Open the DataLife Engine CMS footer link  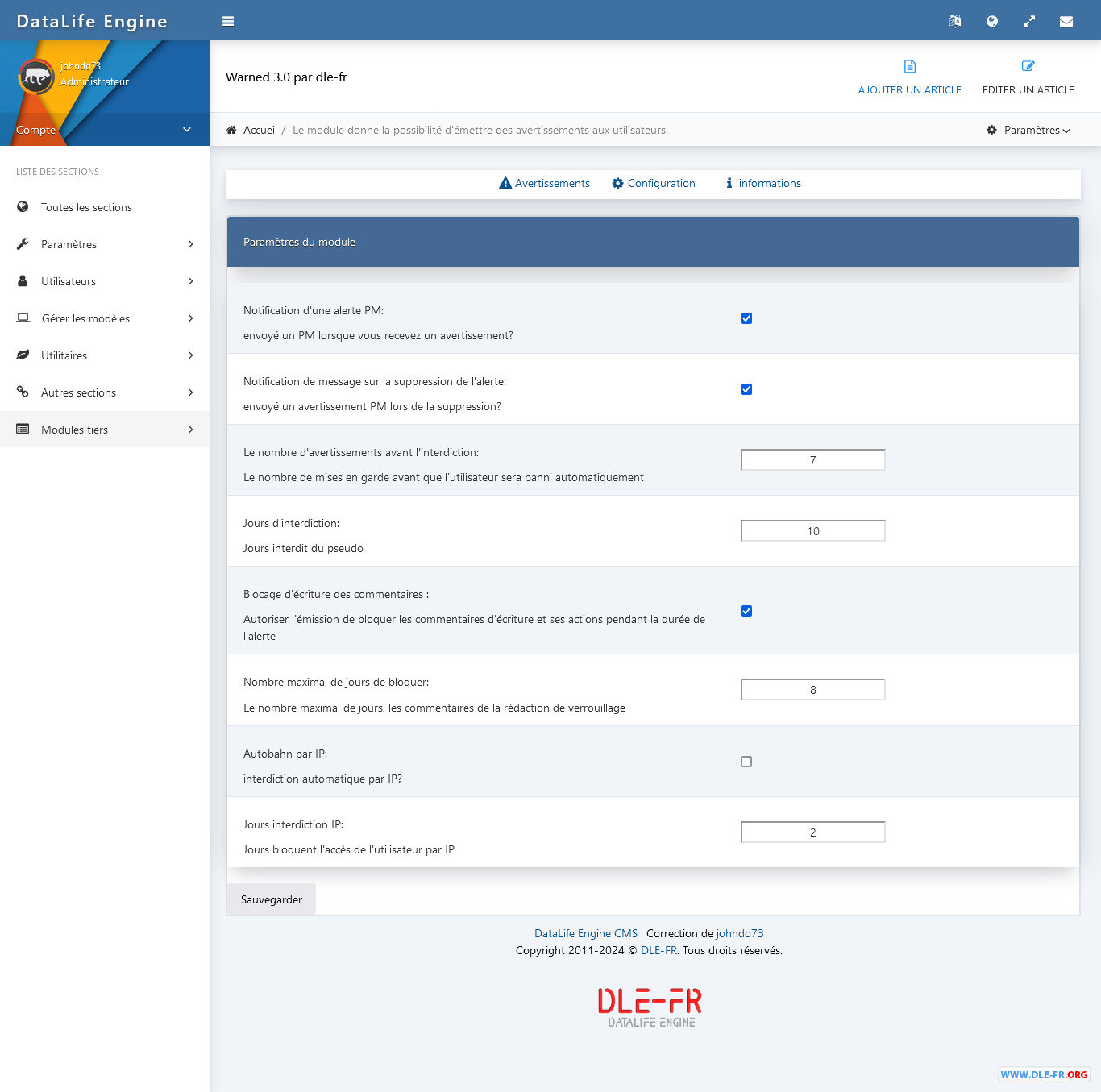point(586,933)
